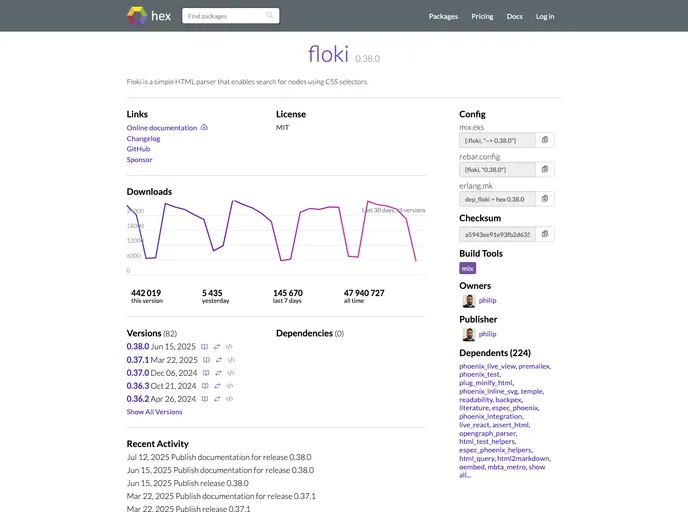This screenshot has height=512, width=688.
Task: Open the Sponsor link
Action: pos(139,160)
